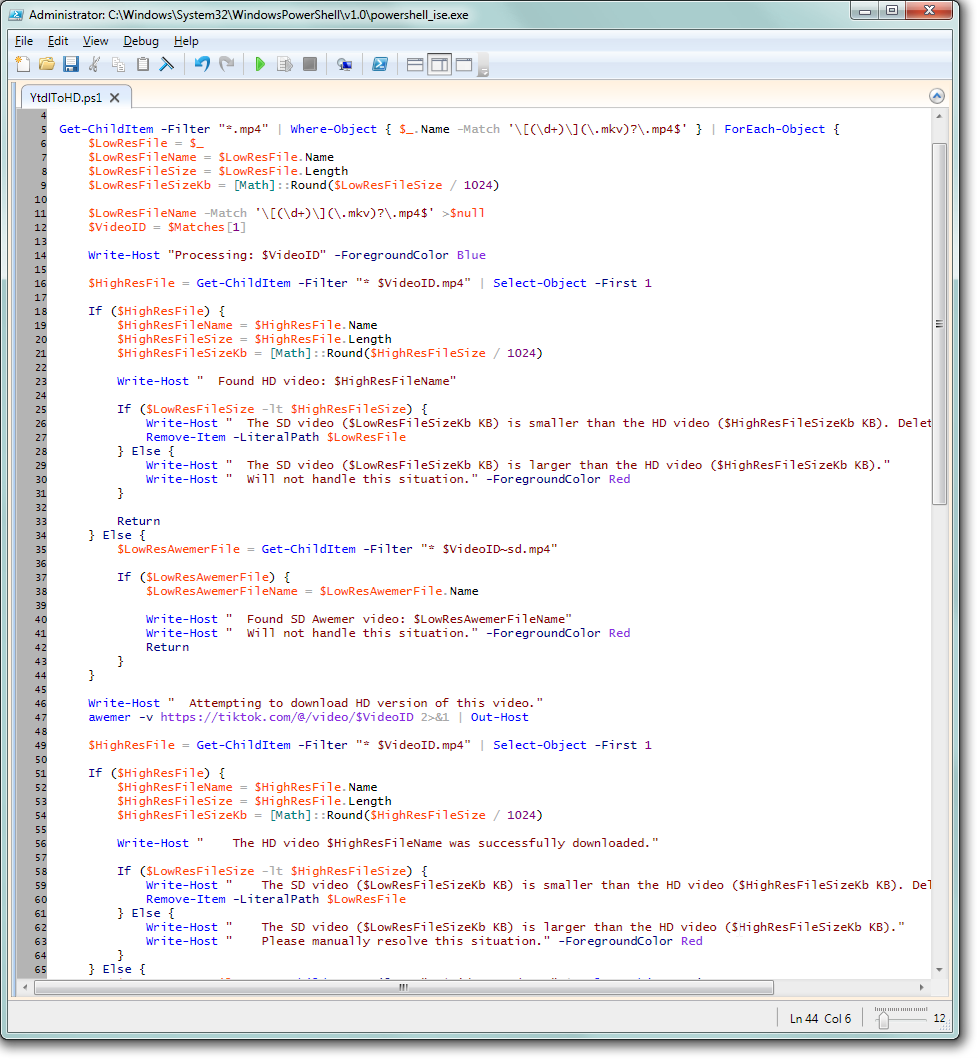Click Select-Object on line 49
The width and height of the screenshot is (978, 1059).
coord(540,745)
